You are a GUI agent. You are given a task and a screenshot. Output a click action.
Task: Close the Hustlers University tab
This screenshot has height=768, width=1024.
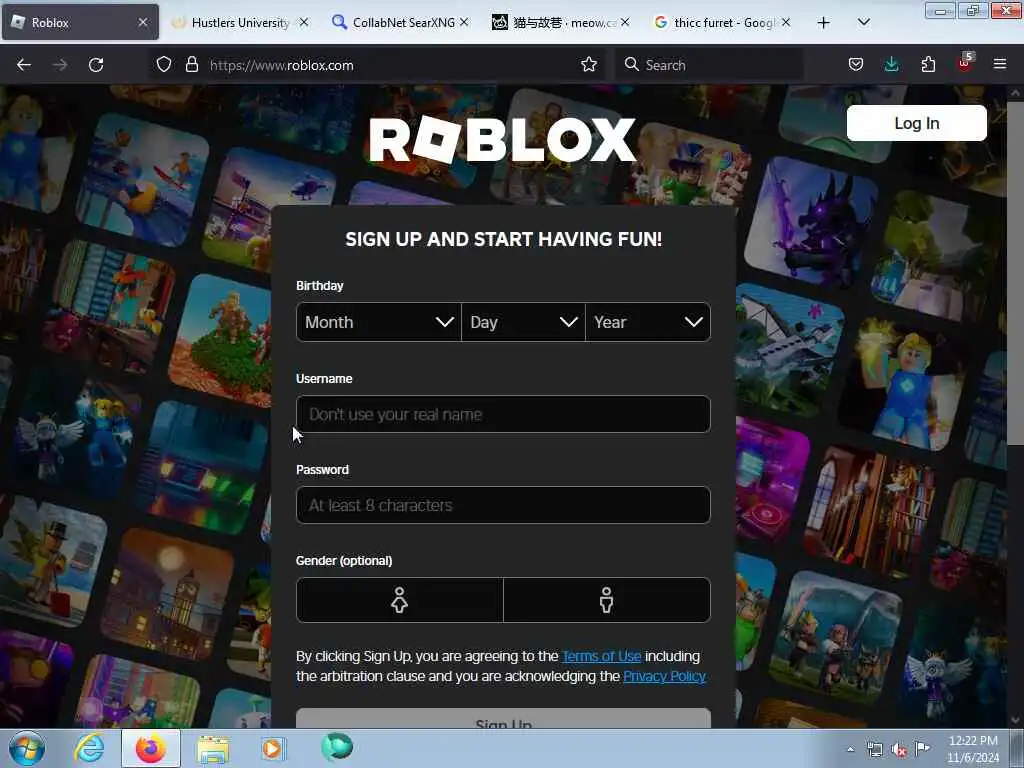tap(304, 23)
